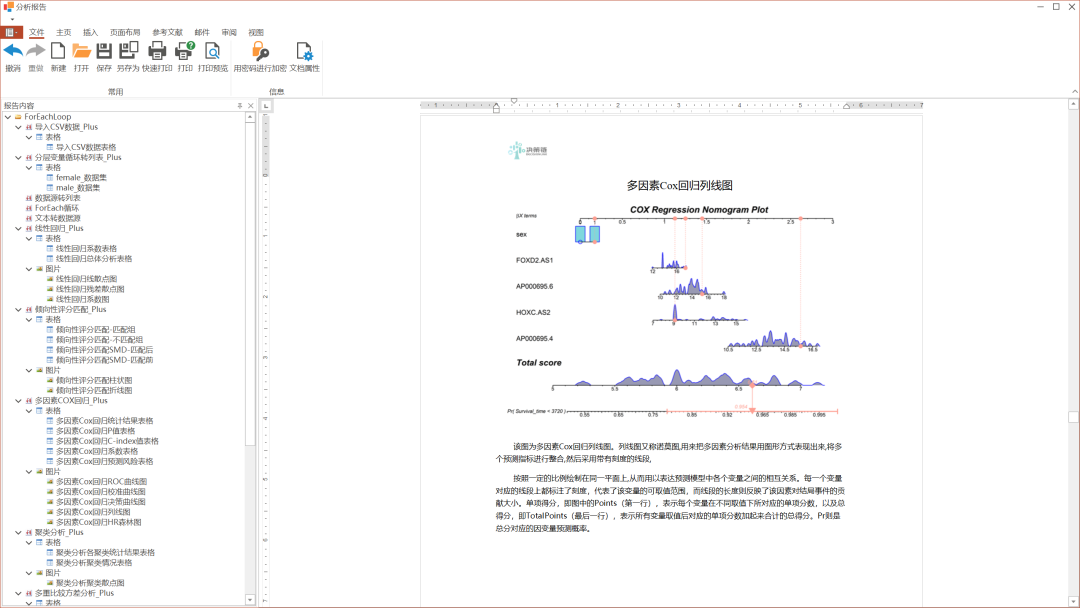Collapse the 聚类分析_Plus node
This screenshot has height=608, width=1080.
(18, 532)
